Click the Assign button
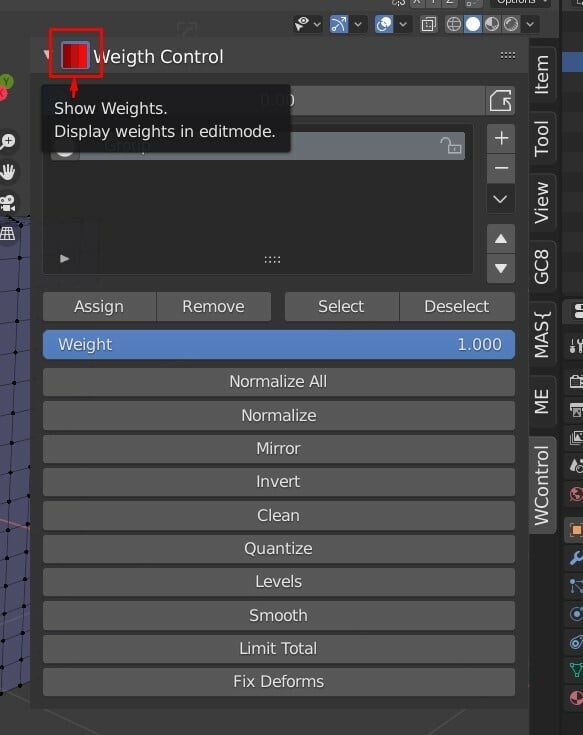Viewport: 583px width, 735px height. click(x=99, y=307)
